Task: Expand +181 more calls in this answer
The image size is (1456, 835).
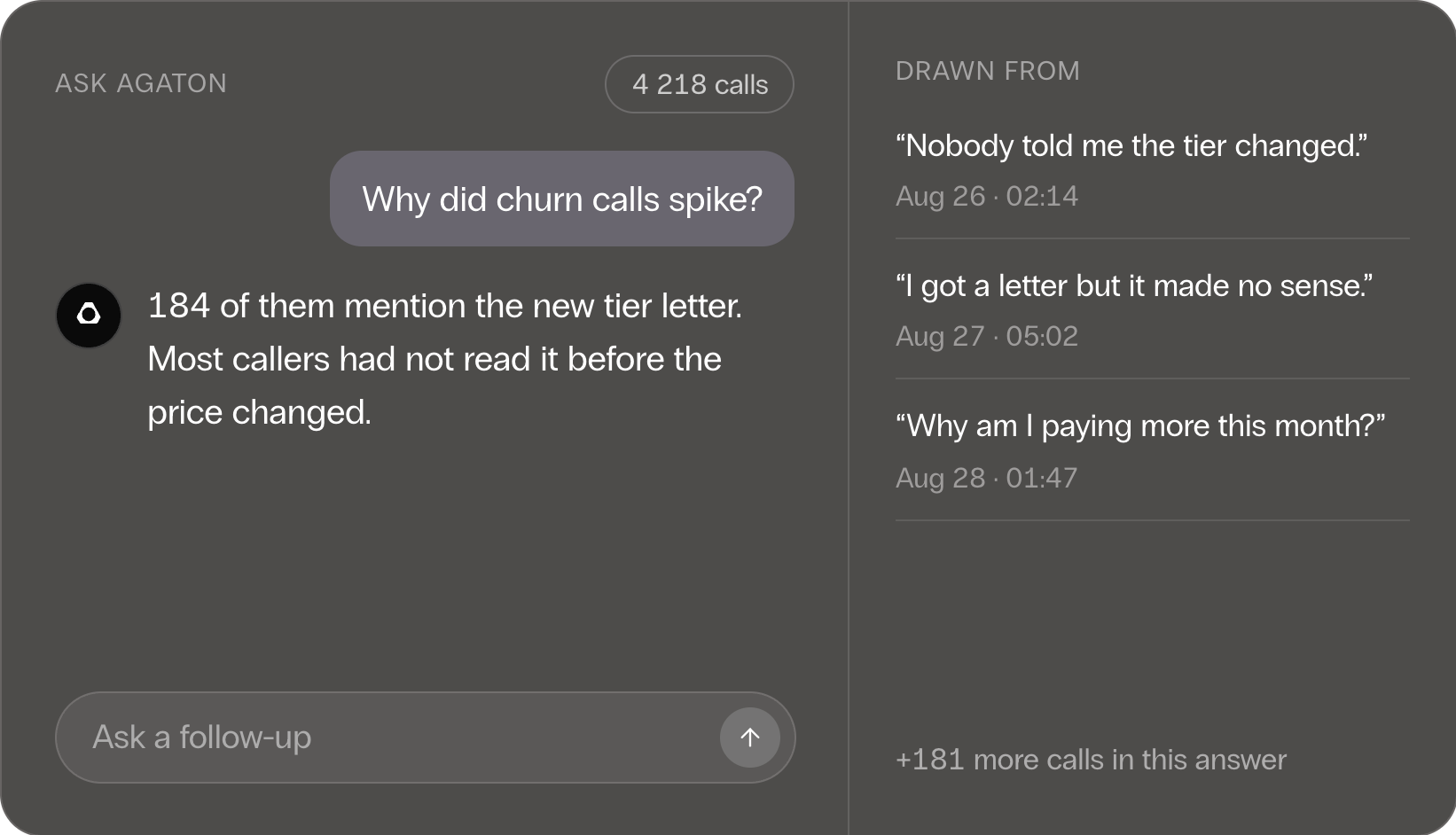Action: tap(1091, 760)
